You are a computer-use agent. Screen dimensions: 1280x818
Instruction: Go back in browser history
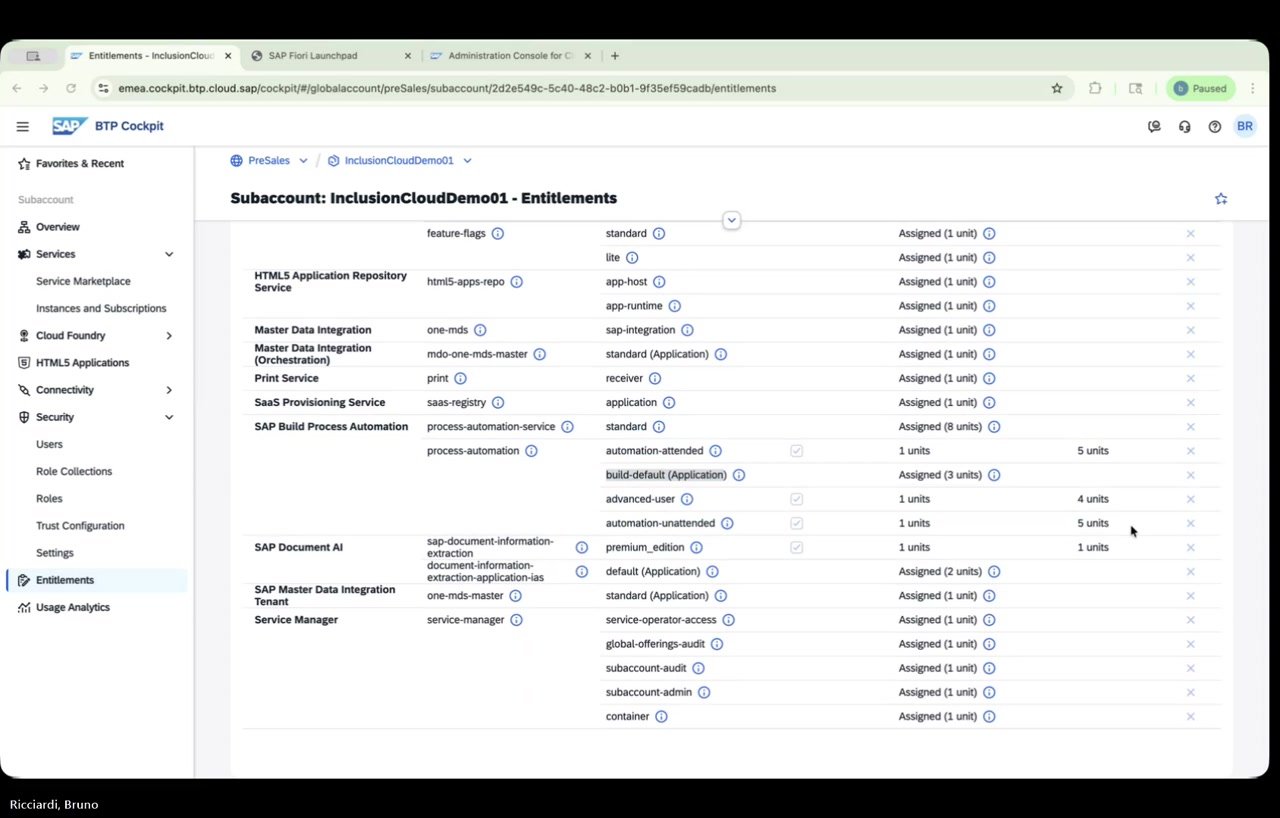[17, 88]
